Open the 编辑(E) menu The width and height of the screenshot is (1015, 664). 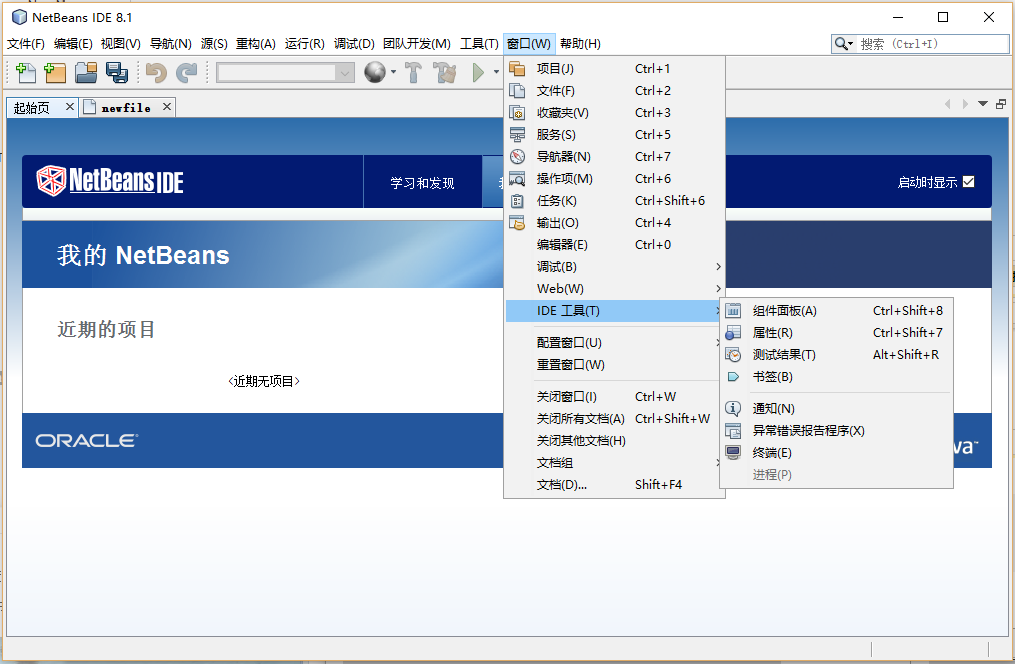(73, 43)
